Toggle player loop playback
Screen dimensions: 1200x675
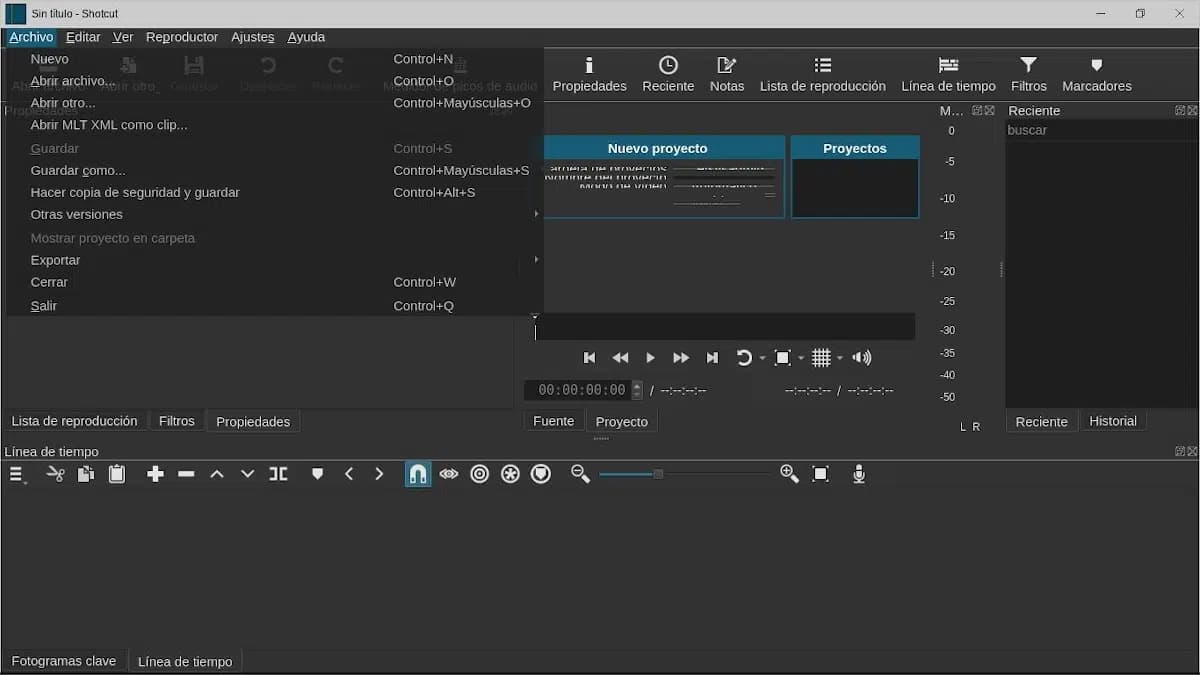click(744, 358)
